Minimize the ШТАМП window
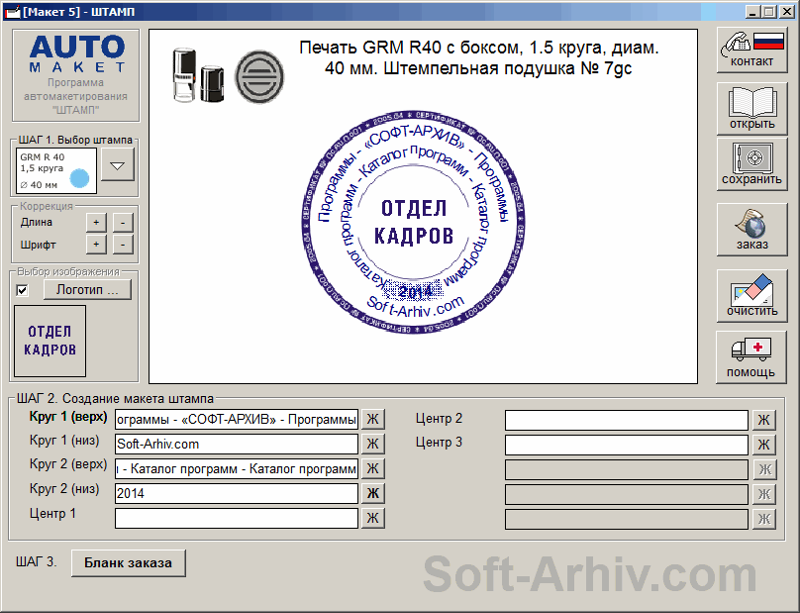The image size is (800, 613). coord(752,12)
